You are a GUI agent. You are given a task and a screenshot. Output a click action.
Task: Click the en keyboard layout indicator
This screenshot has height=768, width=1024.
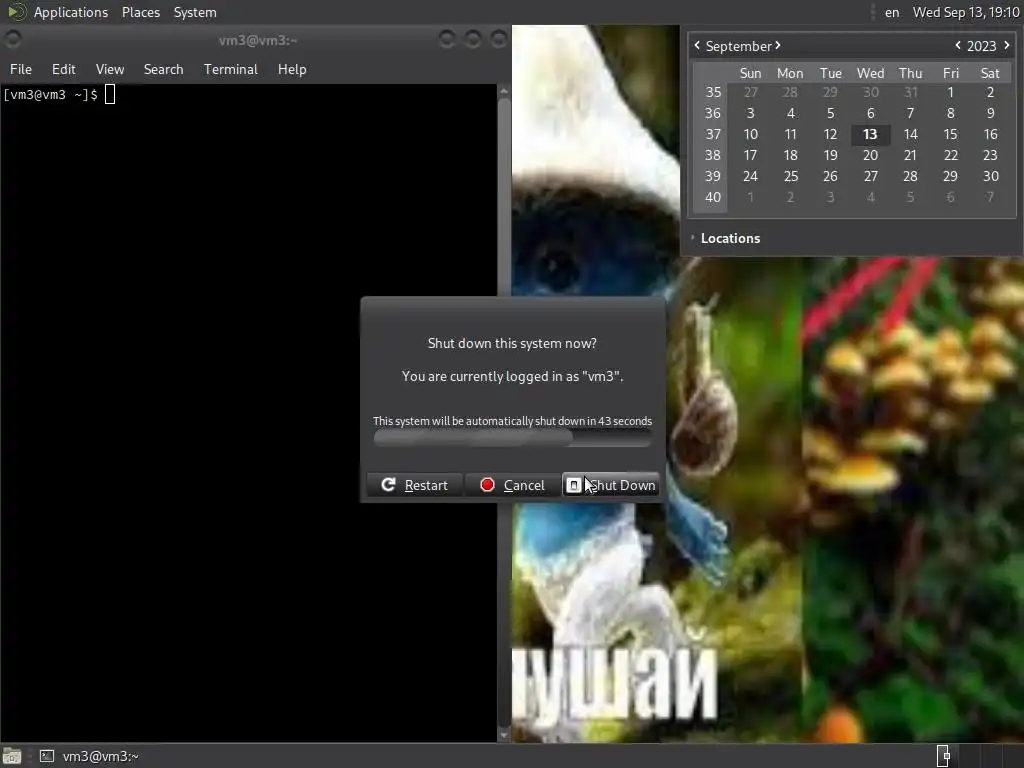[x=892, y=12]
